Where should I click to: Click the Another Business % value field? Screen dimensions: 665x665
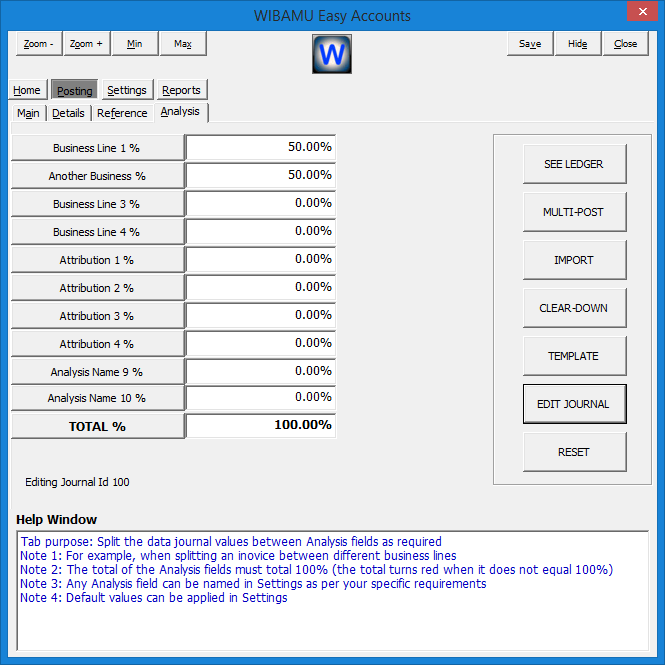260,175
